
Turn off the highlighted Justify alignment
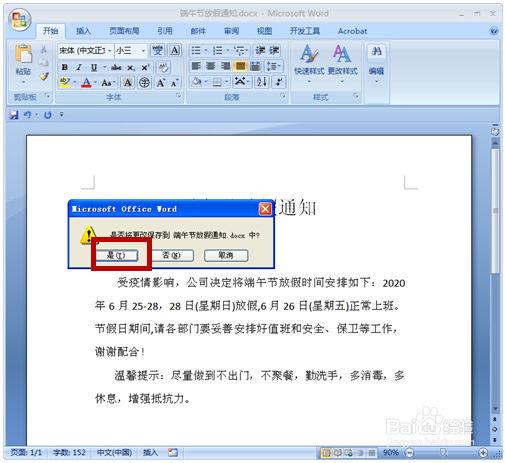tap(240, 66)
